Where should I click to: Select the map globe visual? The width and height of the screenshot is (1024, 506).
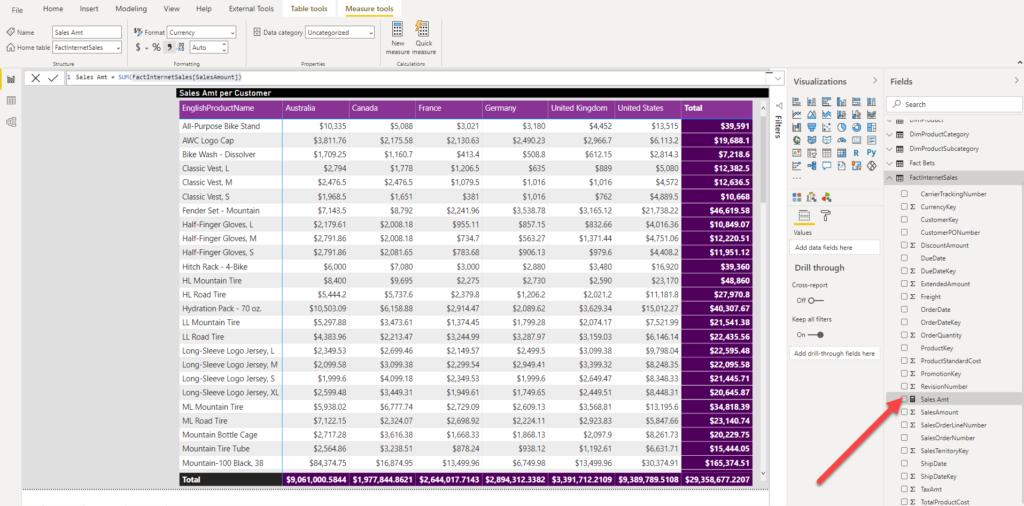tap(797, 140)
